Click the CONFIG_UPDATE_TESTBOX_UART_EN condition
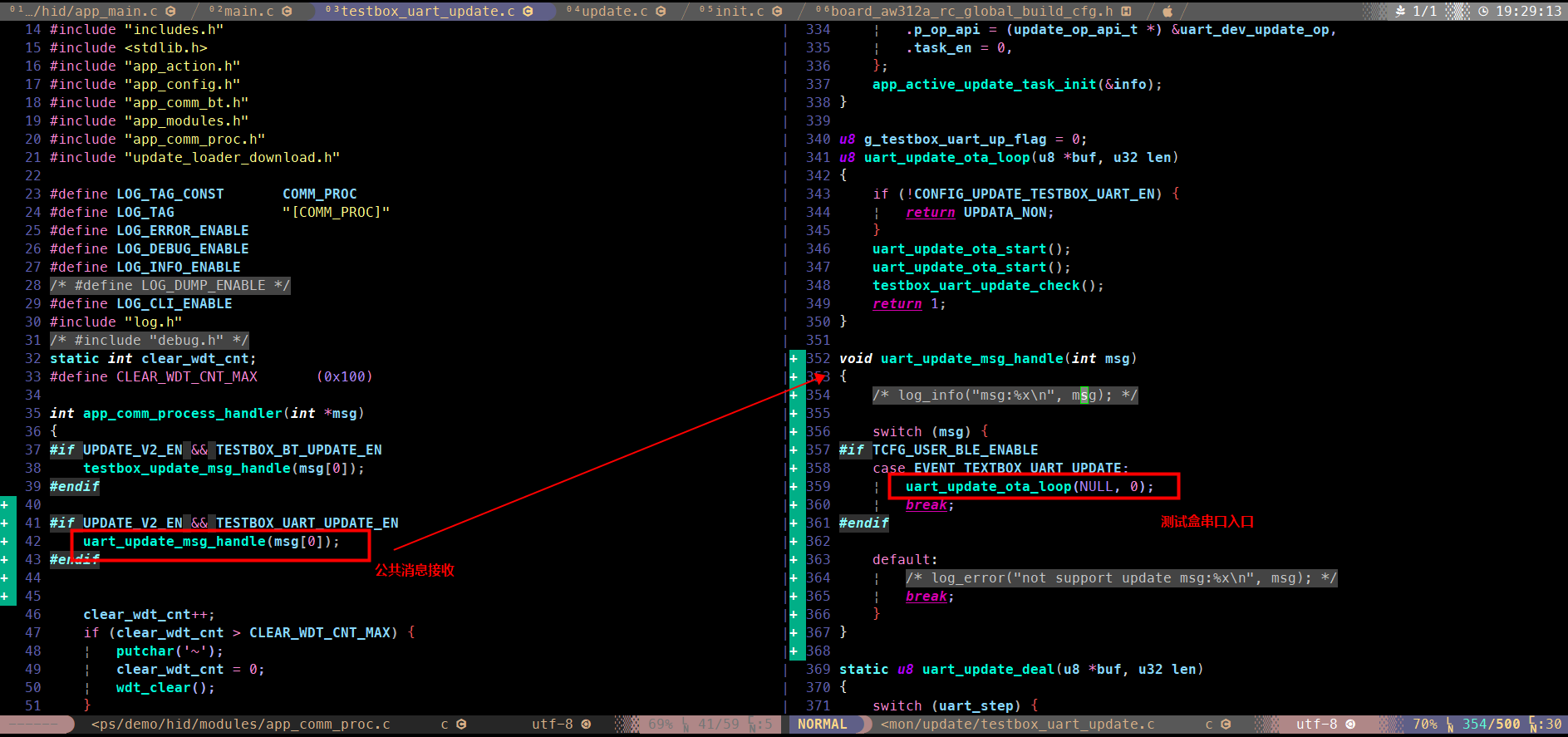Image resolution: width=1568 pixels, height=737 pixels. pyautogui.click(x=1035, y=194)
